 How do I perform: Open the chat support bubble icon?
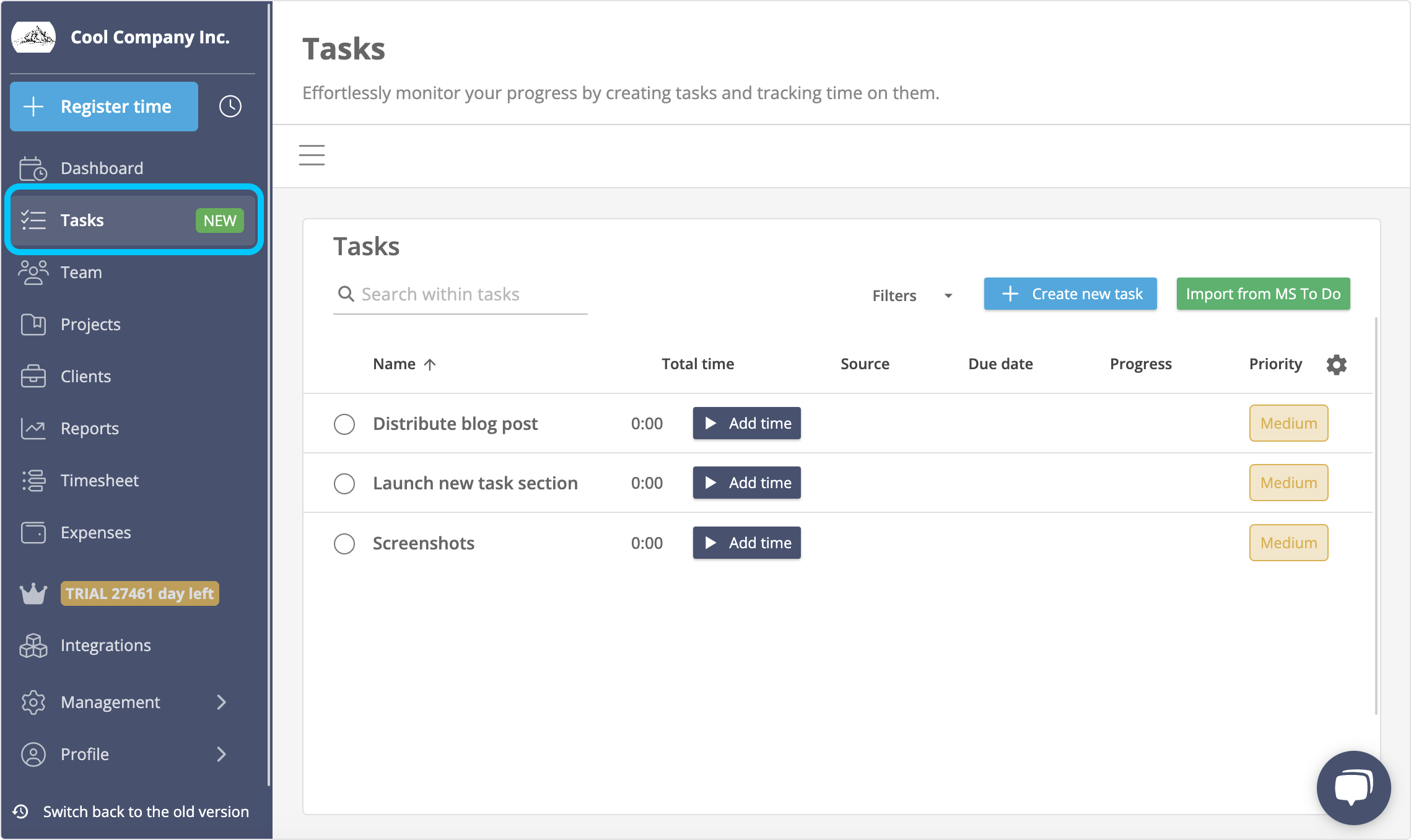pyautogui.click(x=1353, y=787)
